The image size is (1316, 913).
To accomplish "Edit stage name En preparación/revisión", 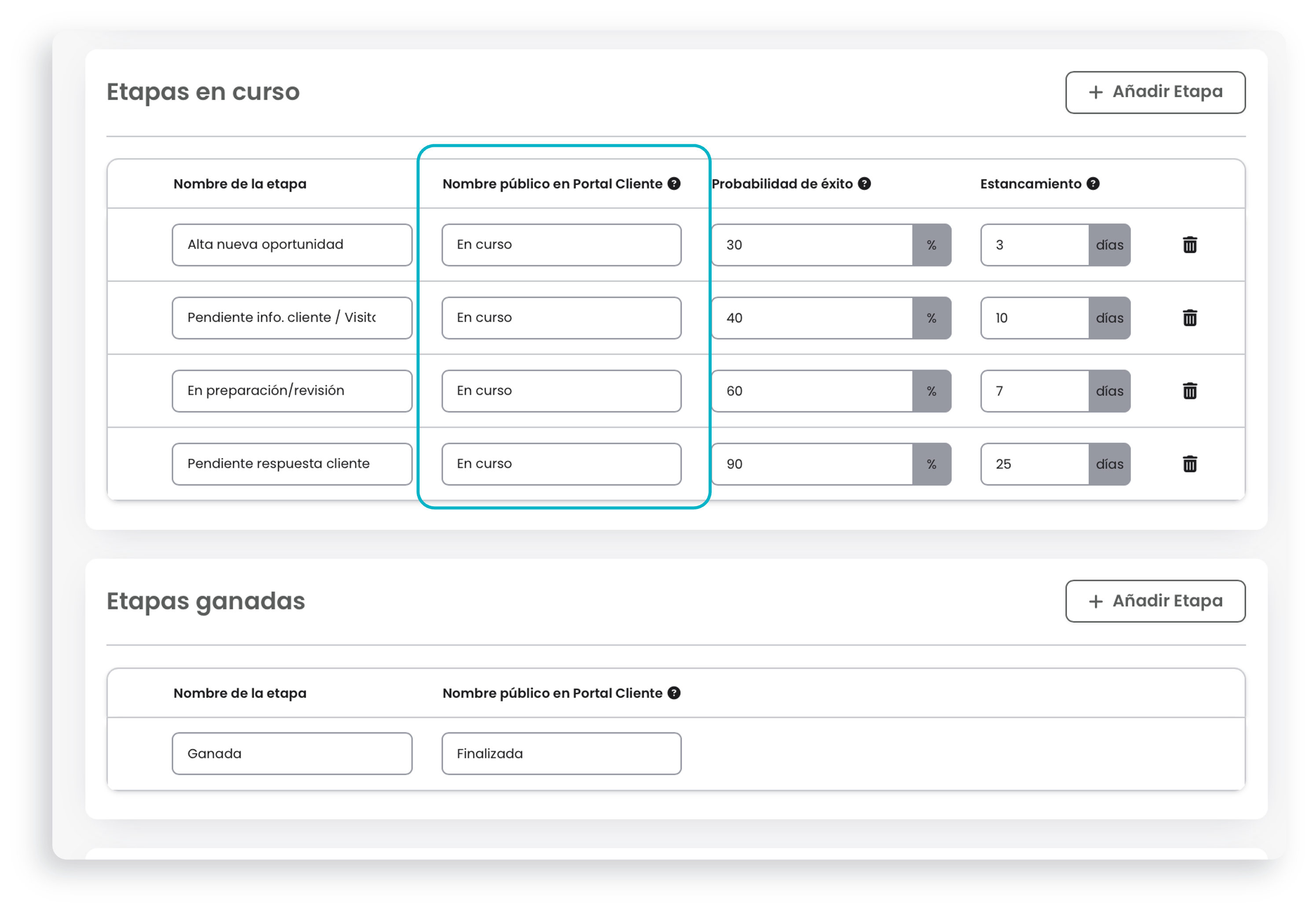I will (x=292, y=391).
